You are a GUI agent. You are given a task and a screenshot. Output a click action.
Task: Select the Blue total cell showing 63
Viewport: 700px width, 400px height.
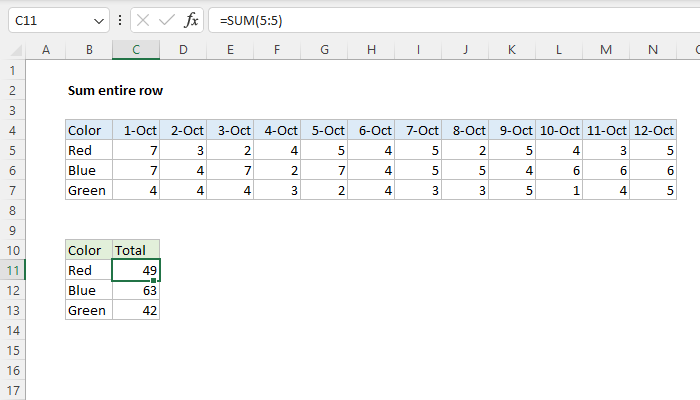click(136, 290)
